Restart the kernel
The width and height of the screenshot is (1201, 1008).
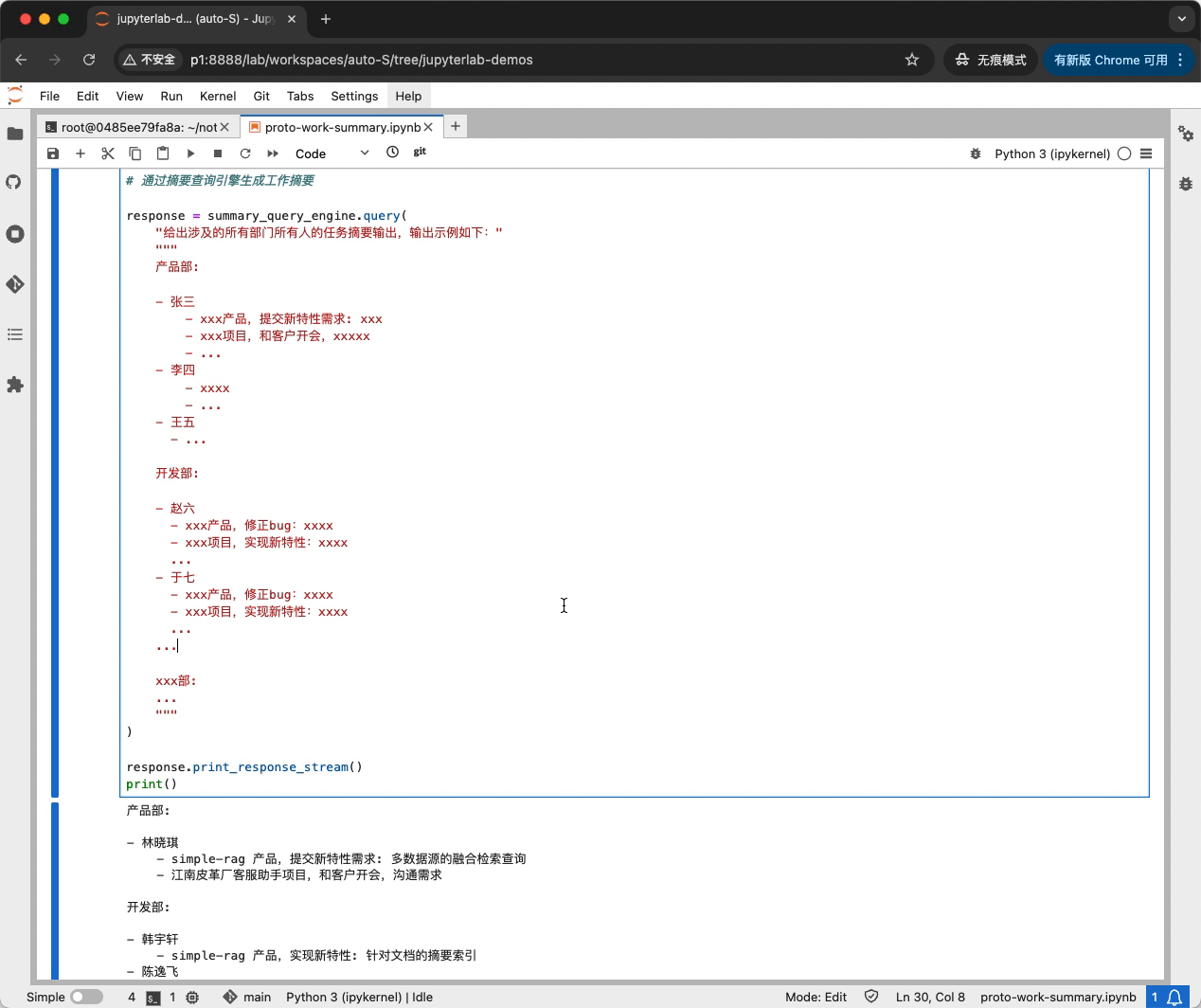[245, 153]
